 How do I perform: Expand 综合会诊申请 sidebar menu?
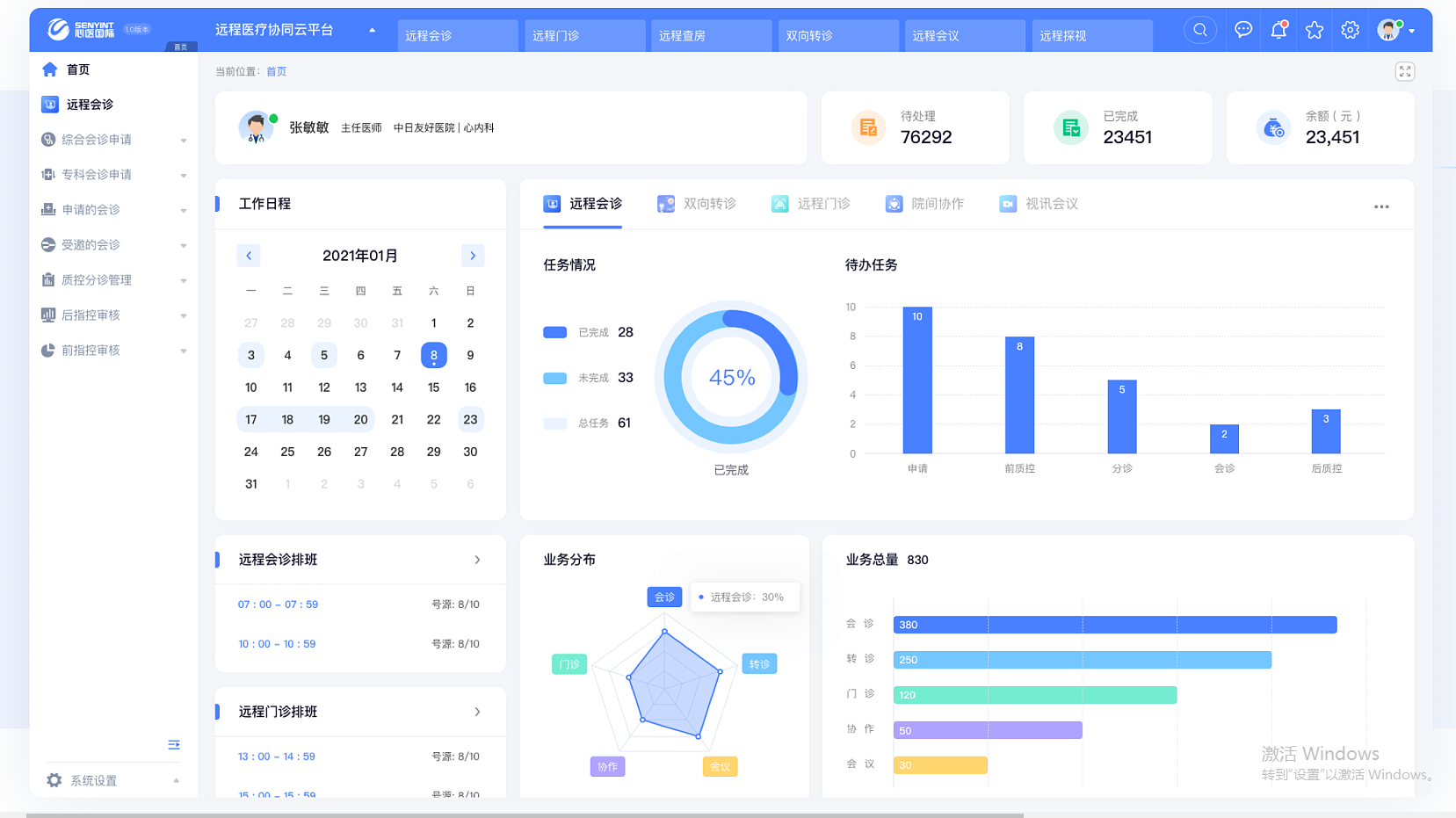pyautogui.click(x=114, y=140)
